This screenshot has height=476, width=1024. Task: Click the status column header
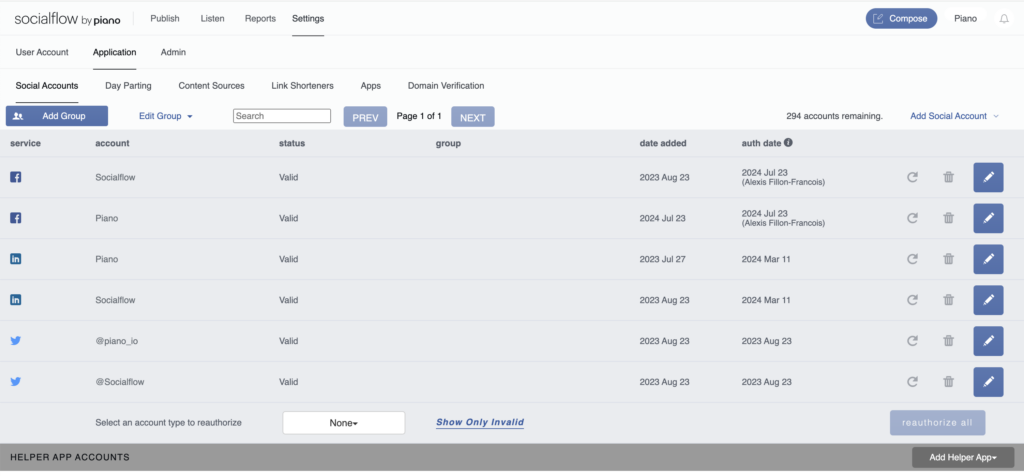[x=292, y=143]
